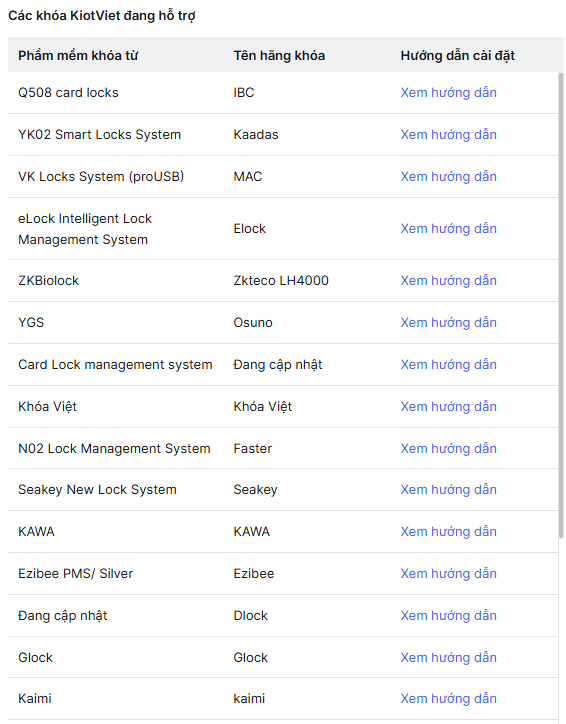Viewport: 566px width, 724px height.
Task: Open the guide link for VK Locks System (proUSB)
Action: click(x=448, y=177)
